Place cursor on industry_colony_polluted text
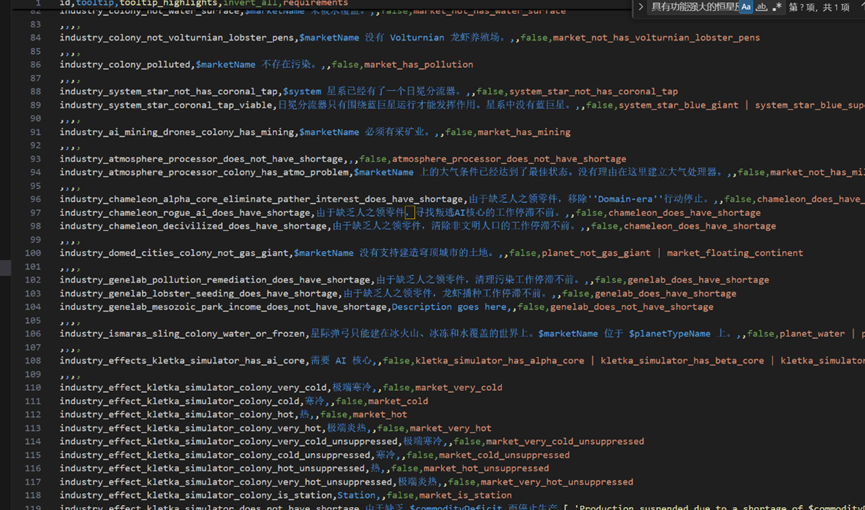 tap(125, 65)
